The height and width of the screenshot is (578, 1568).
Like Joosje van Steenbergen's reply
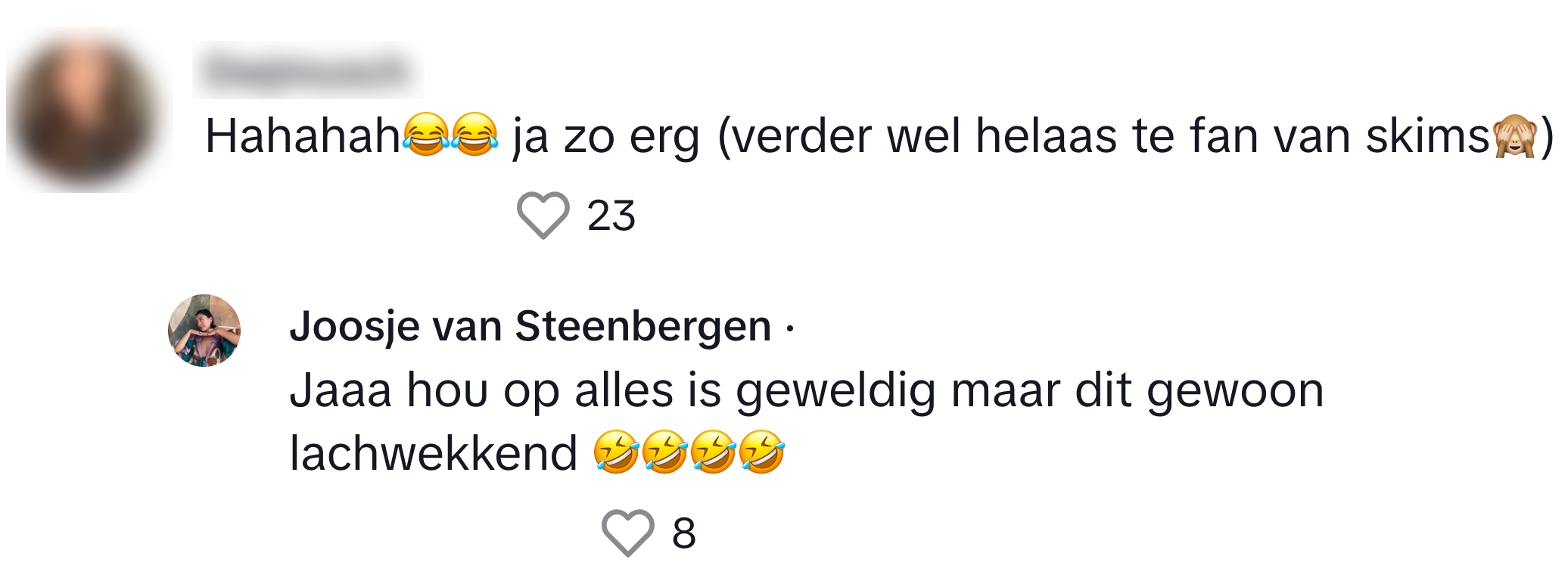[627, 533]
